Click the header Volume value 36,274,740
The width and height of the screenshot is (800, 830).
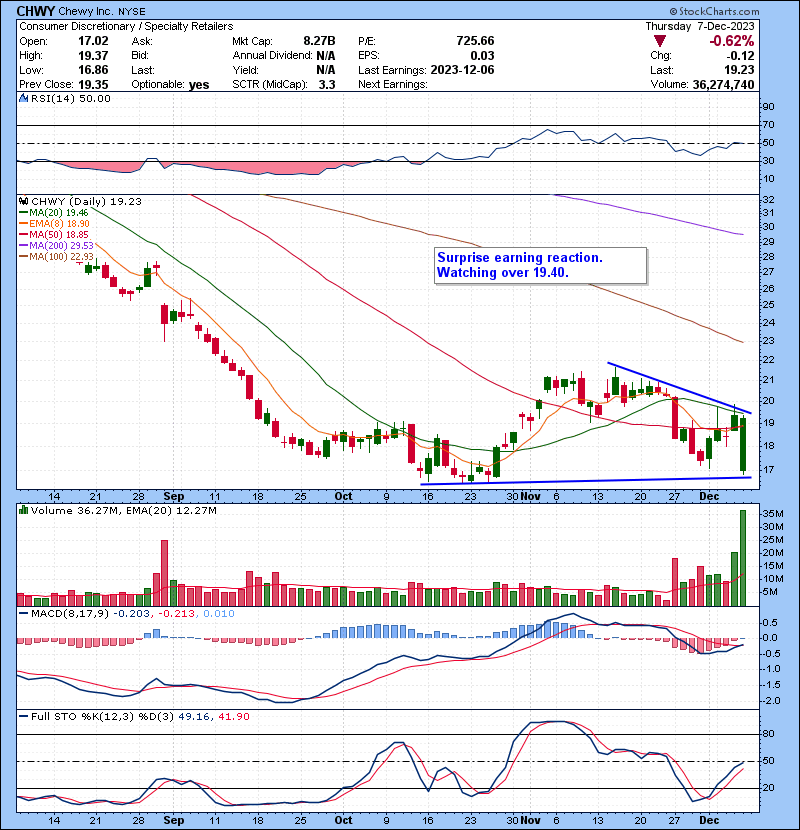pos(723,85)
